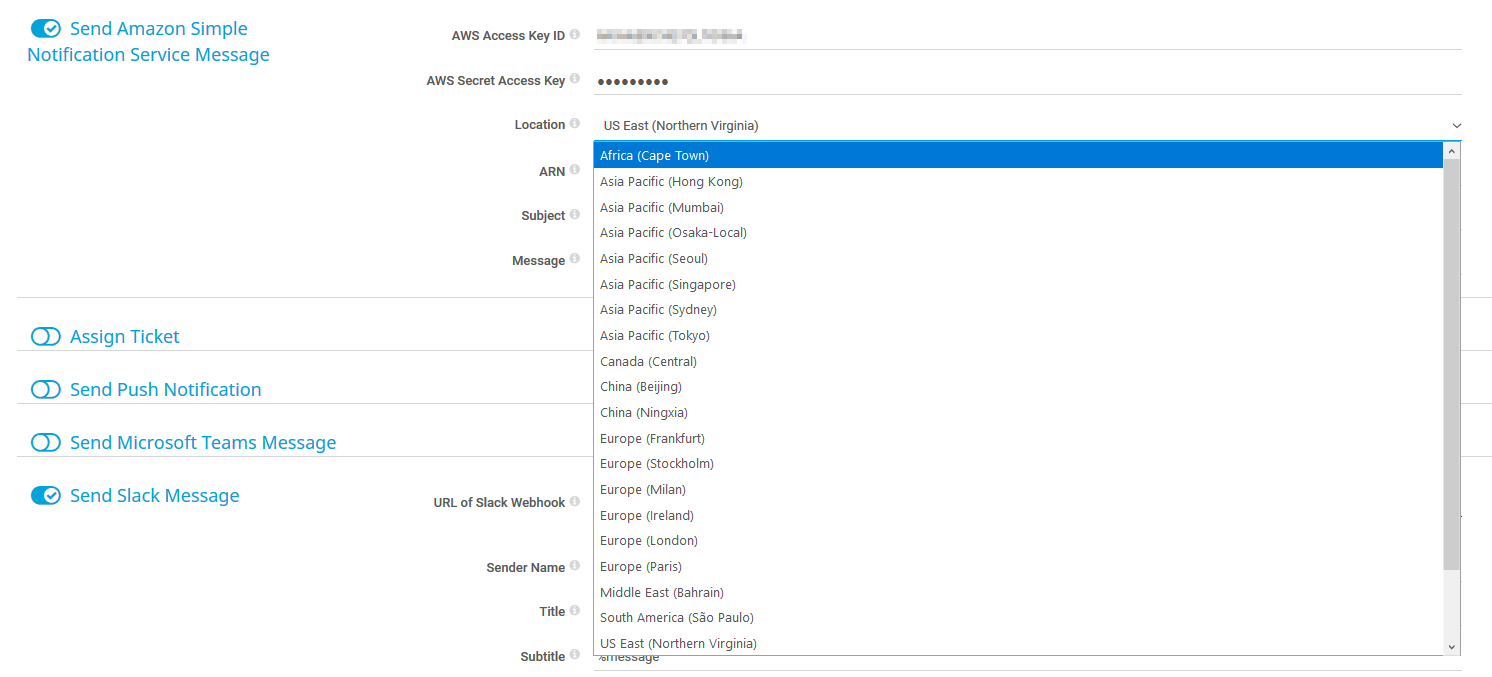This screenshot has height=677, width=1492.
Task: Click the Send Slack Message heading
Action: pos(154,496)
